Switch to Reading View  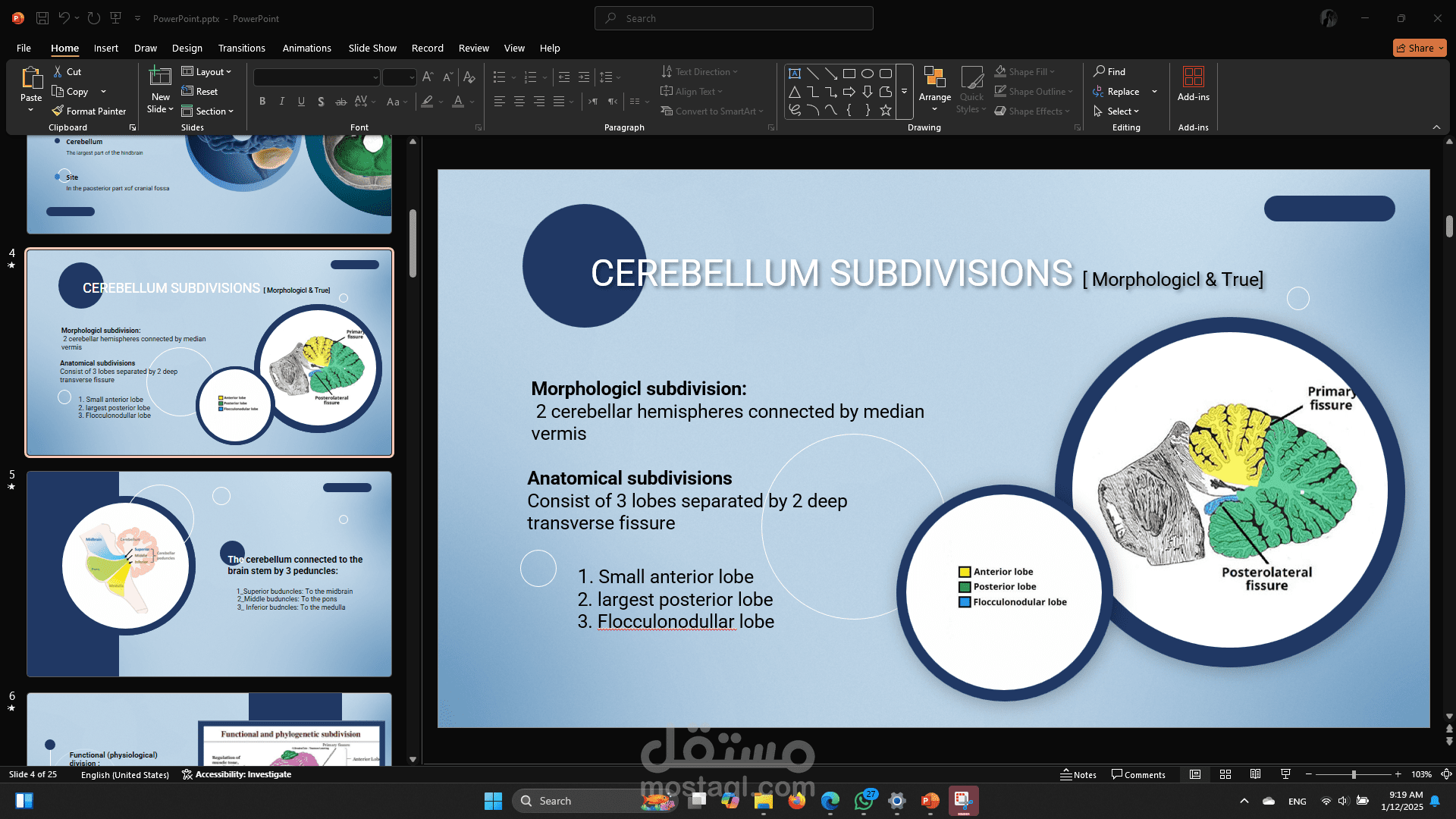[1256, 774]
